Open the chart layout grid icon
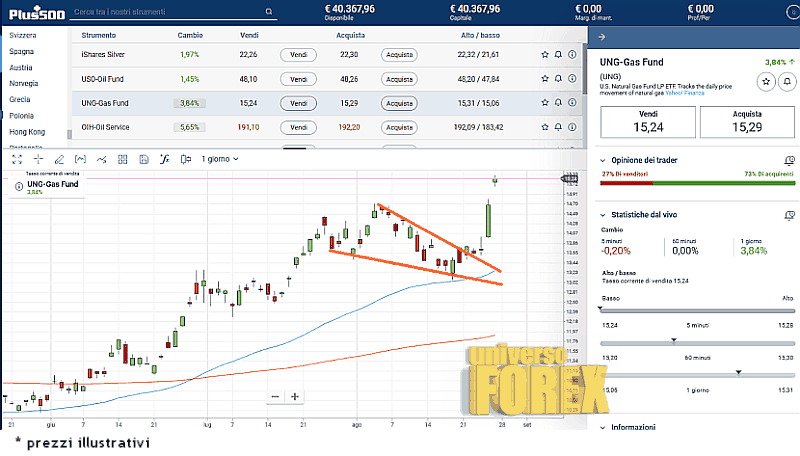Screen dimensions: 800x456 (x=124, y=159)
